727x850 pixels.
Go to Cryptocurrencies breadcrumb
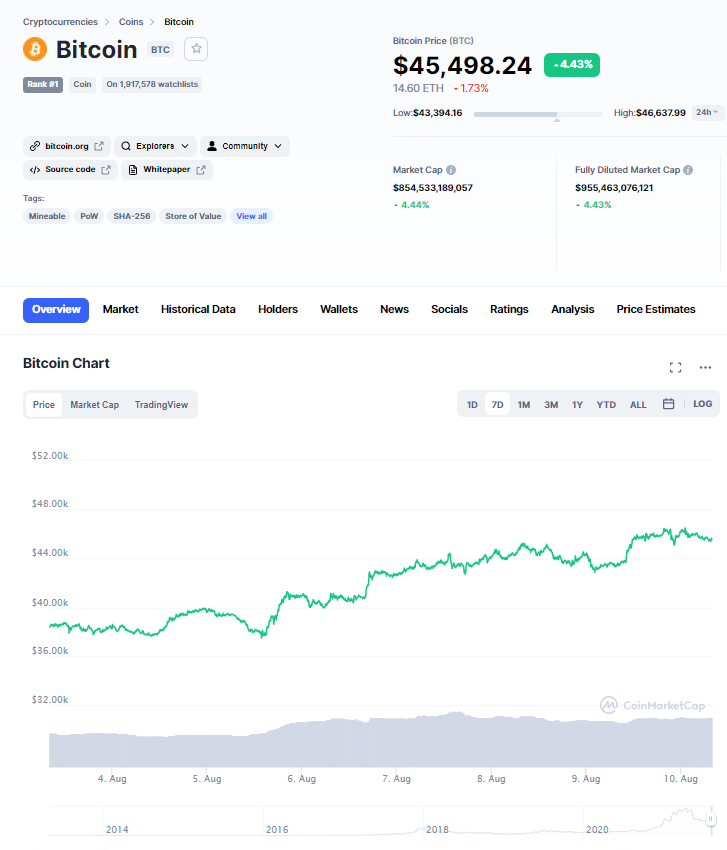click(60, 22)
